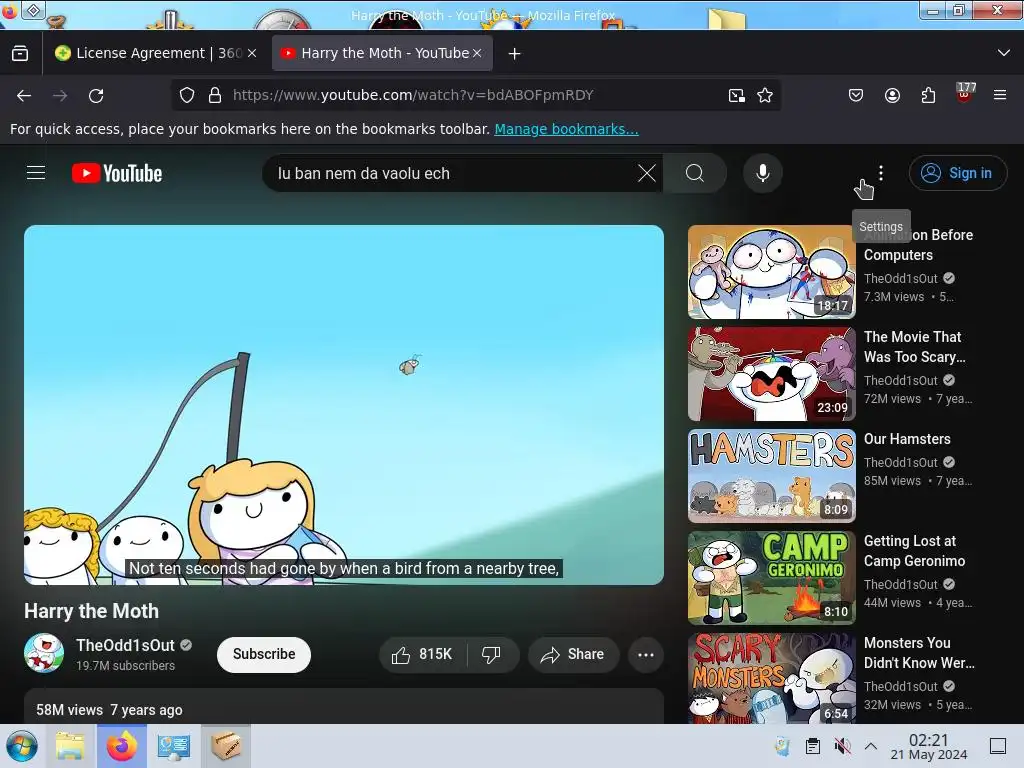Close the Harry the Moth tab
The image size is (1024, 768).
point(477,53)
